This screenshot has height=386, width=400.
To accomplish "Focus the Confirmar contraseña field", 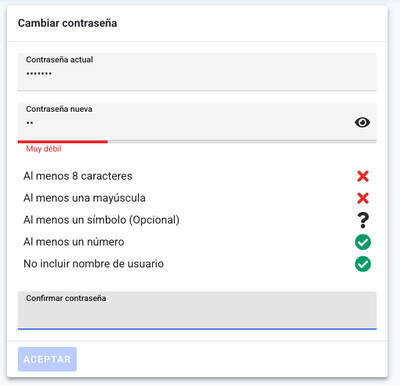I will (x=197, y=310).
